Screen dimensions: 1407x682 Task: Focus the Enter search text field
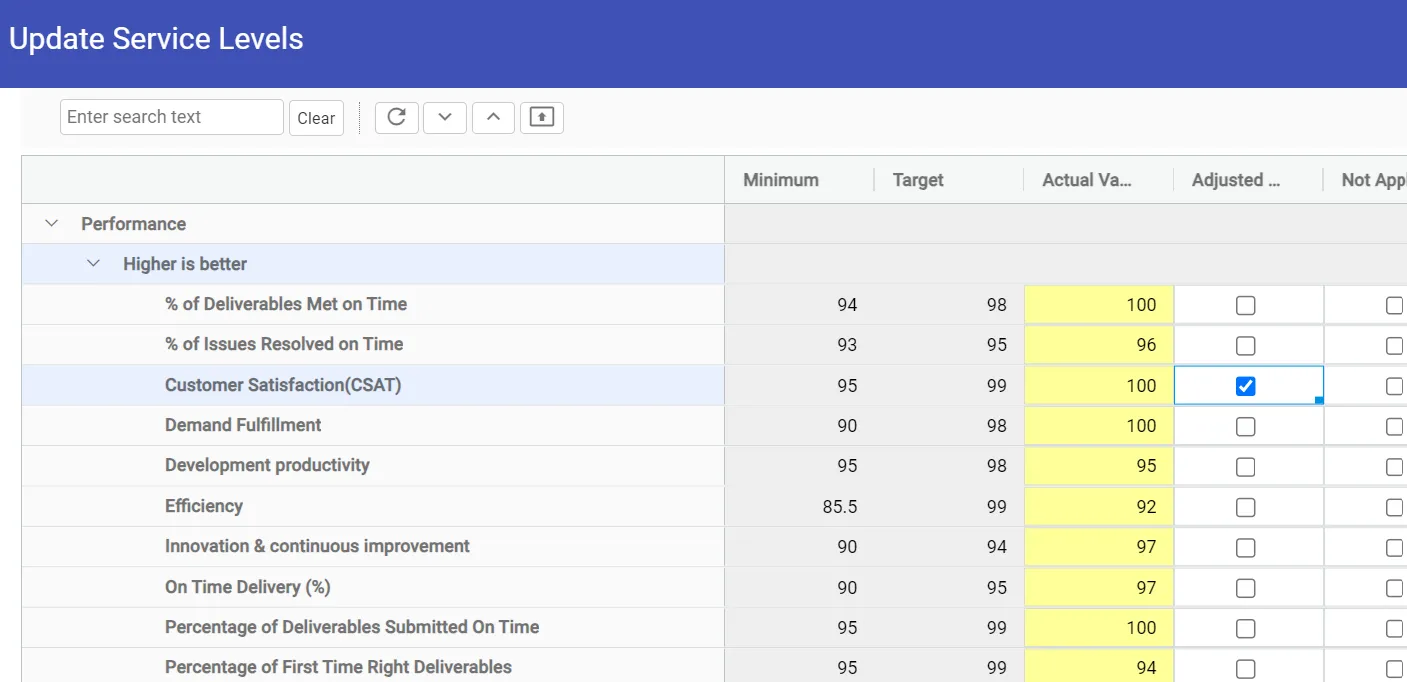171,117
